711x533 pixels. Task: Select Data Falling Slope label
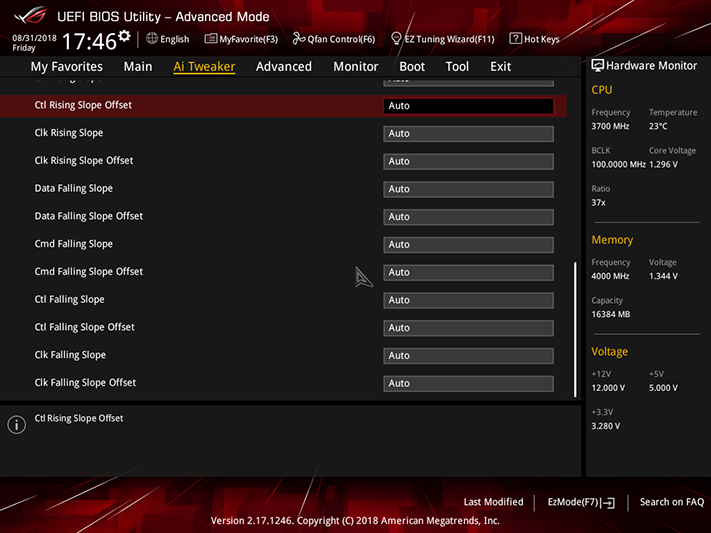click(73, 188)
